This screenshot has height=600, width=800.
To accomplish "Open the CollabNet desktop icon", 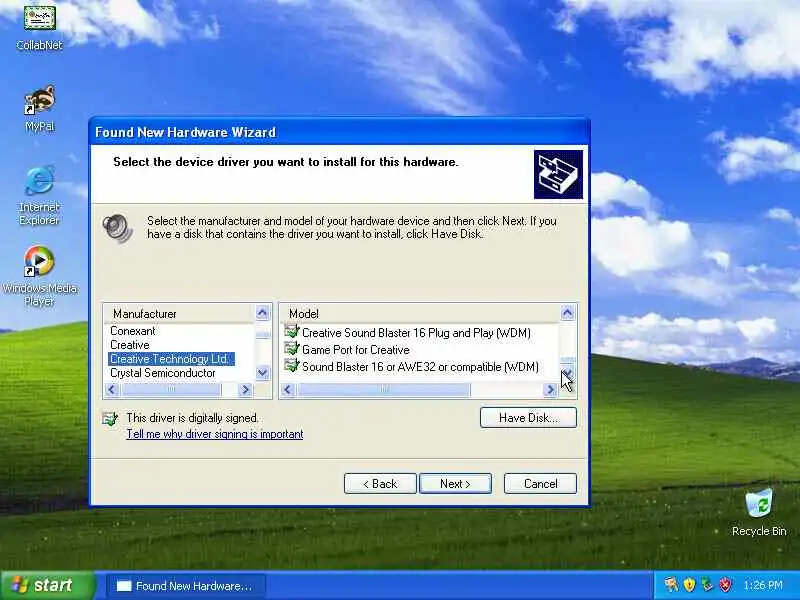I will pos(39,28).
